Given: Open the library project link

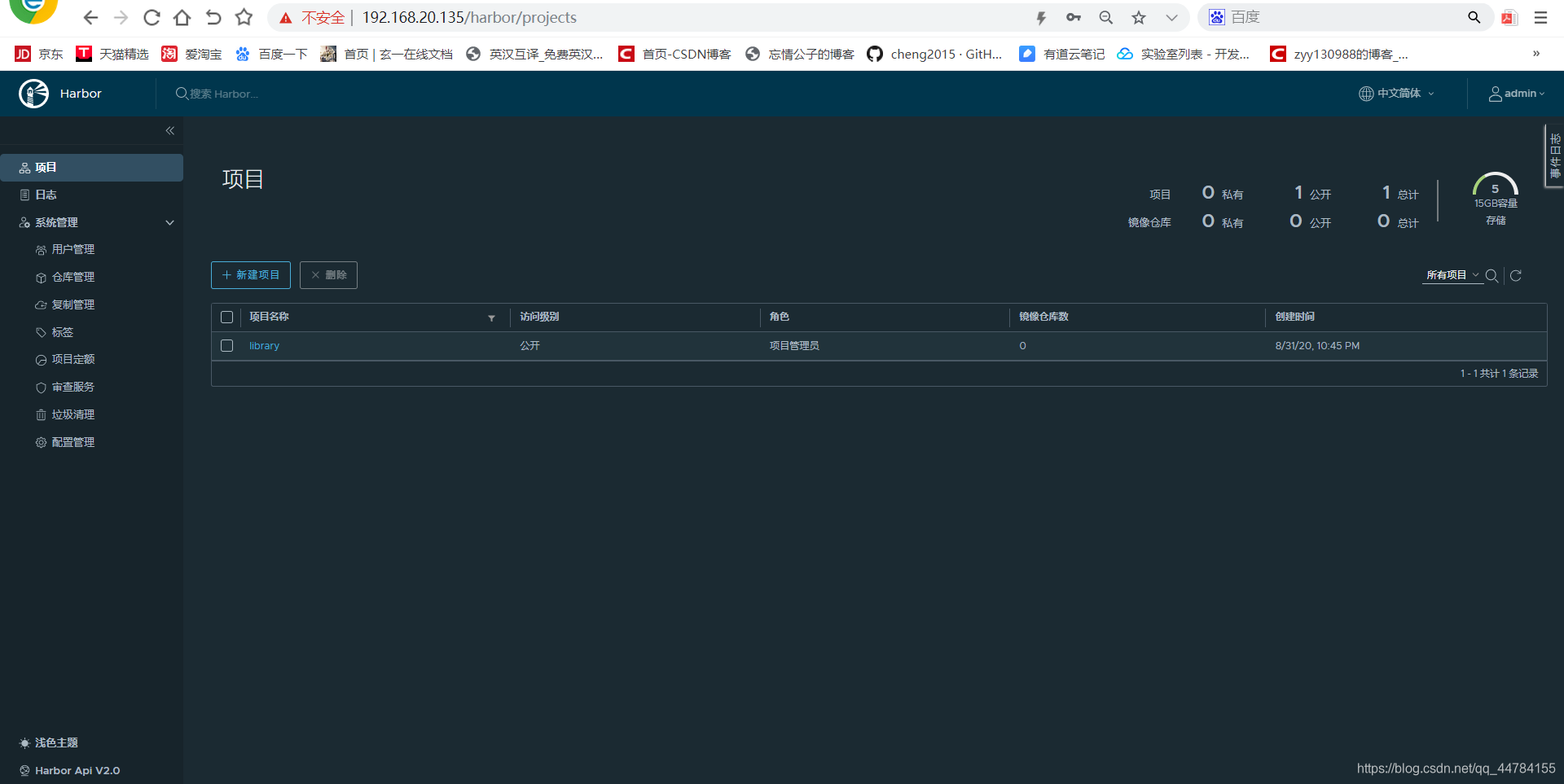Looking at the screenshot, I should (x=264, y=346).
